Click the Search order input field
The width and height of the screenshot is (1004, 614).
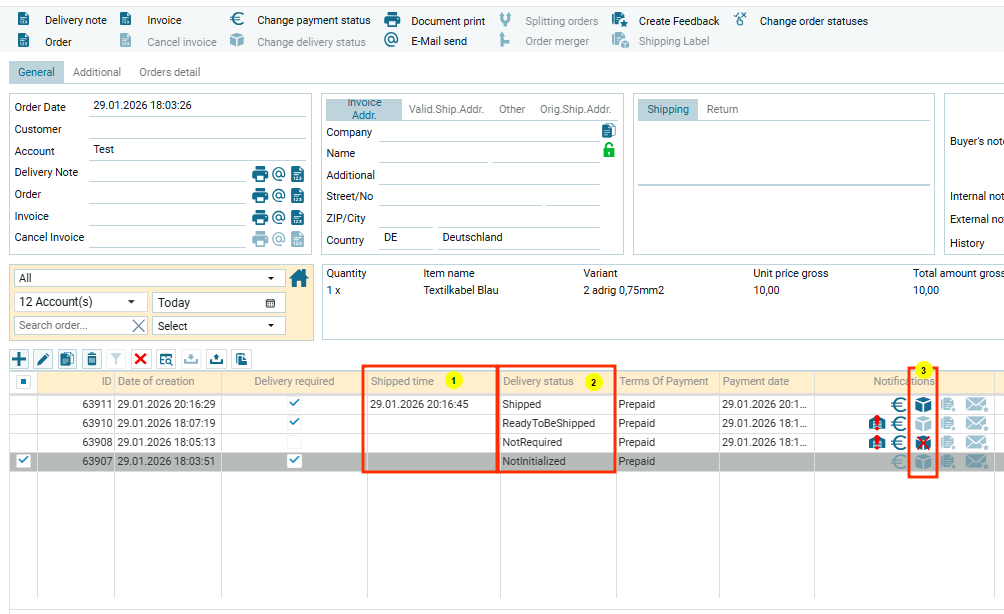(x=72, y=326)
